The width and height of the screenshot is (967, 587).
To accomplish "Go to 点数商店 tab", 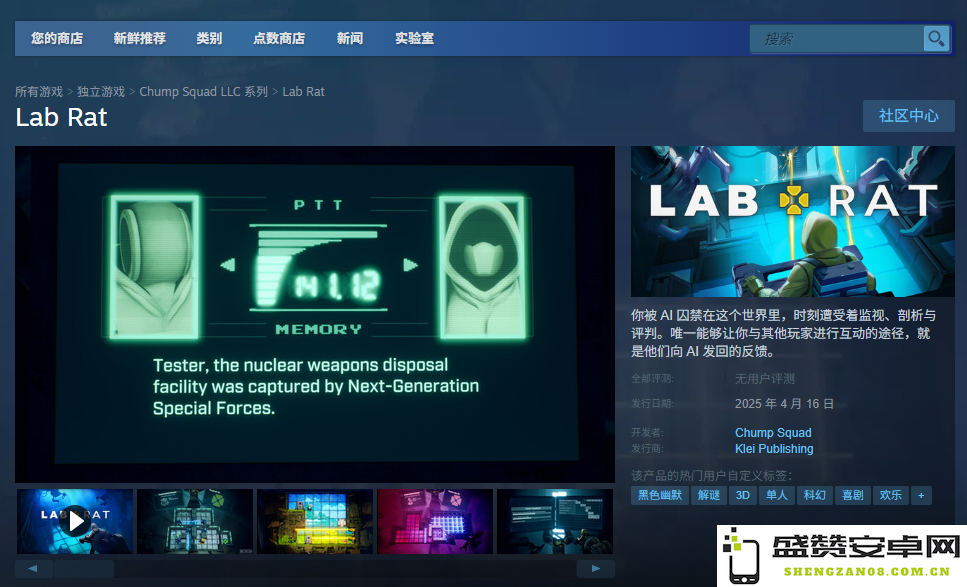I will 279,38.
